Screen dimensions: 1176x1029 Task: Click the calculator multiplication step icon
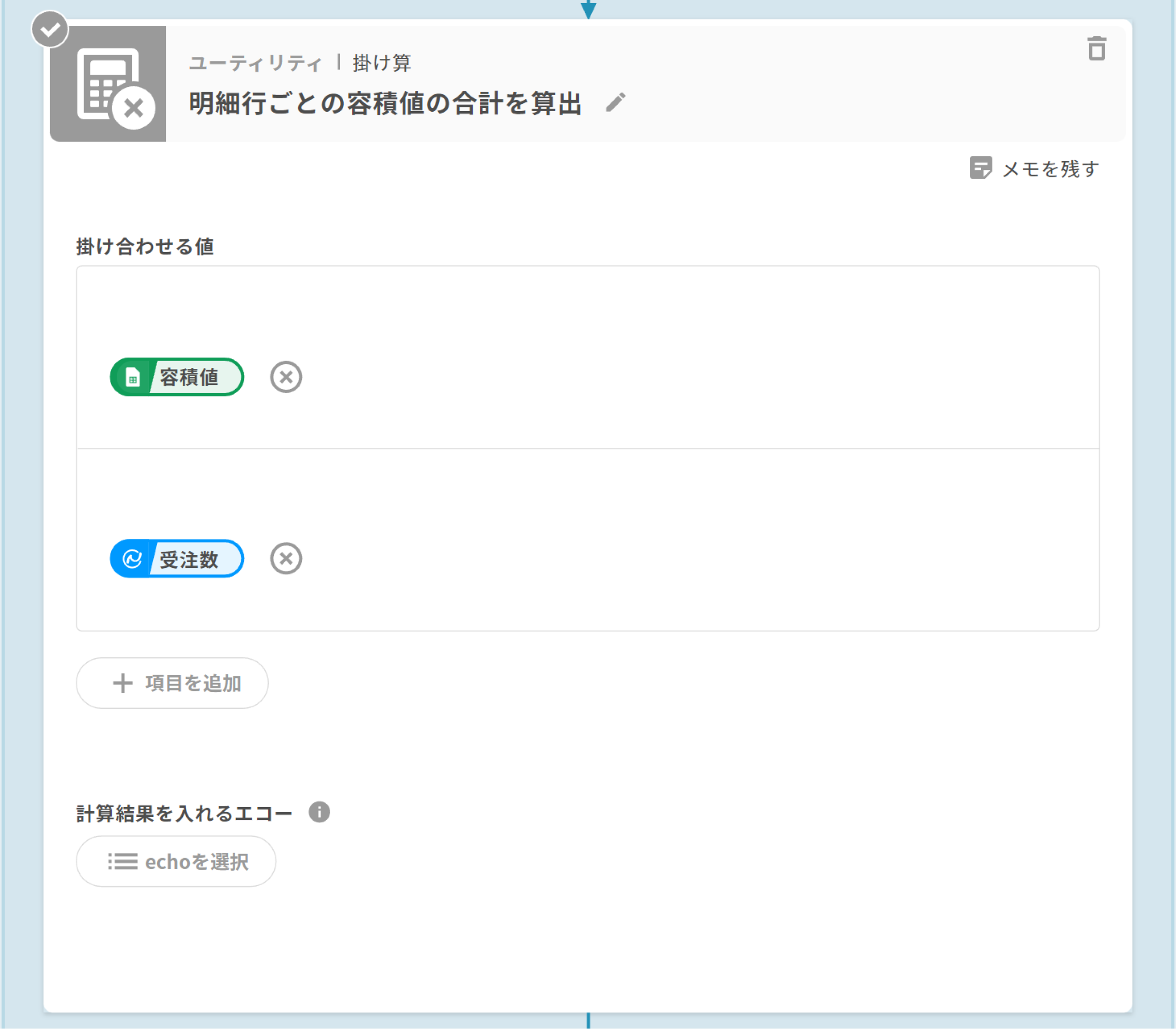[108, 84]
